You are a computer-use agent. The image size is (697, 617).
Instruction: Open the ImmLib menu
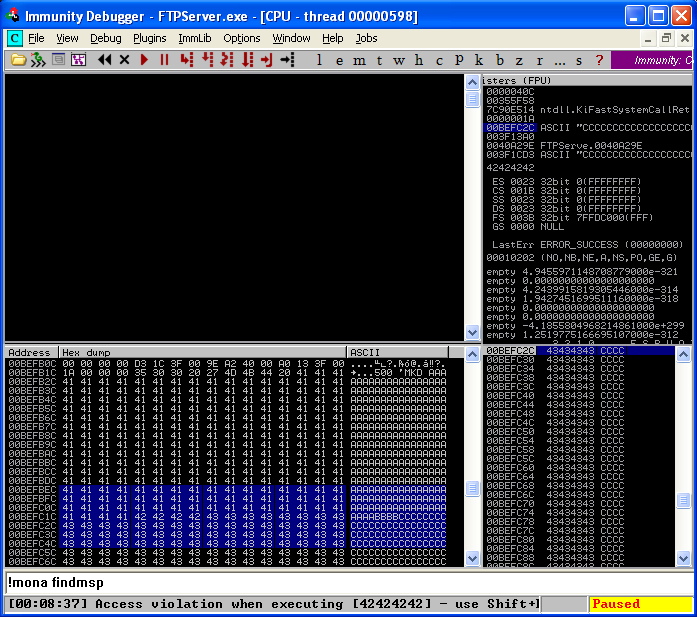click(195, 38)
